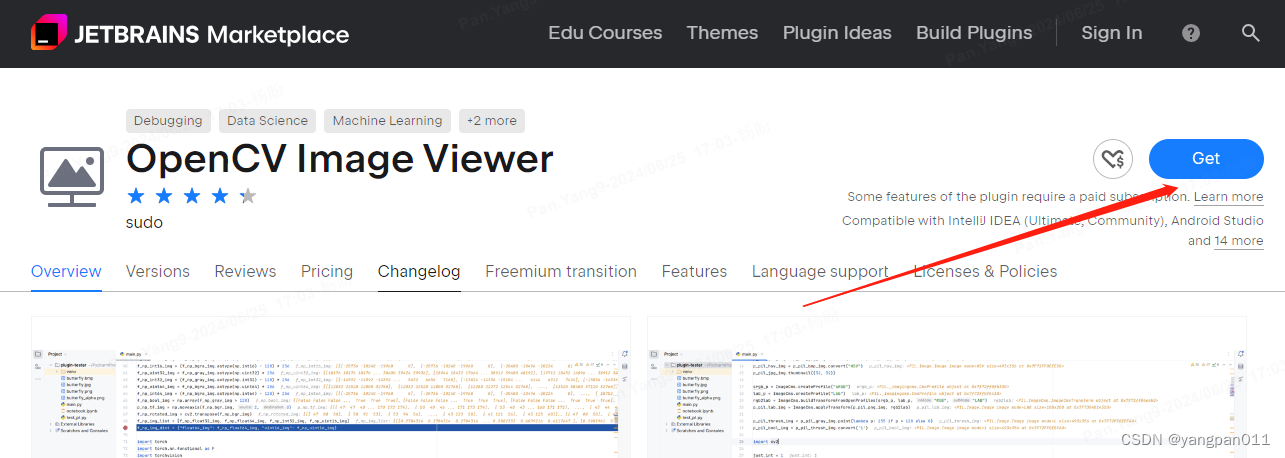
Task: Open the Language support tab
Action: tap(820, 271)
